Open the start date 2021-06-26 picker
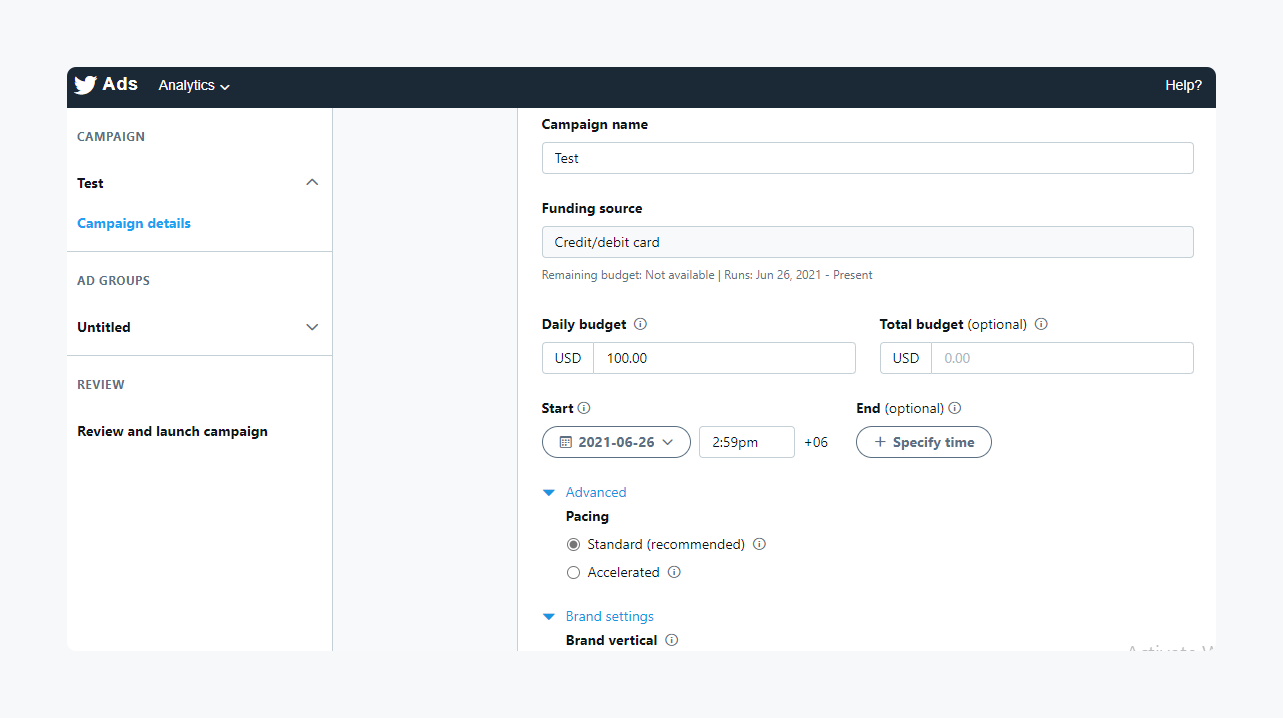 (x=616, y=442)
